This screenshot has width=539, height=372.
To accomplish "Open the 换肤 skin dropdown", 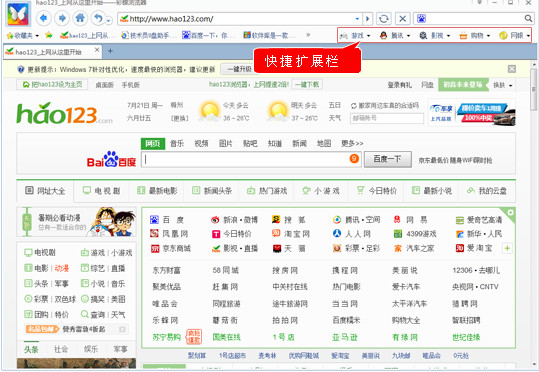I will [x=503, y=85].
